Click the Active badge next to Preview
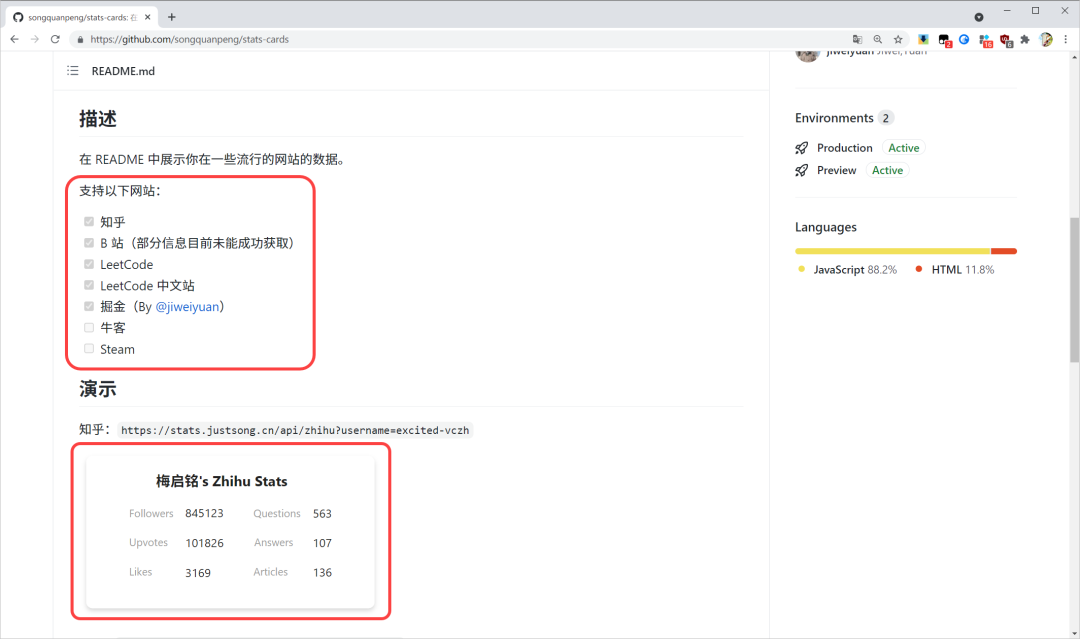1080x639 pixels. [x=887, y=170]
